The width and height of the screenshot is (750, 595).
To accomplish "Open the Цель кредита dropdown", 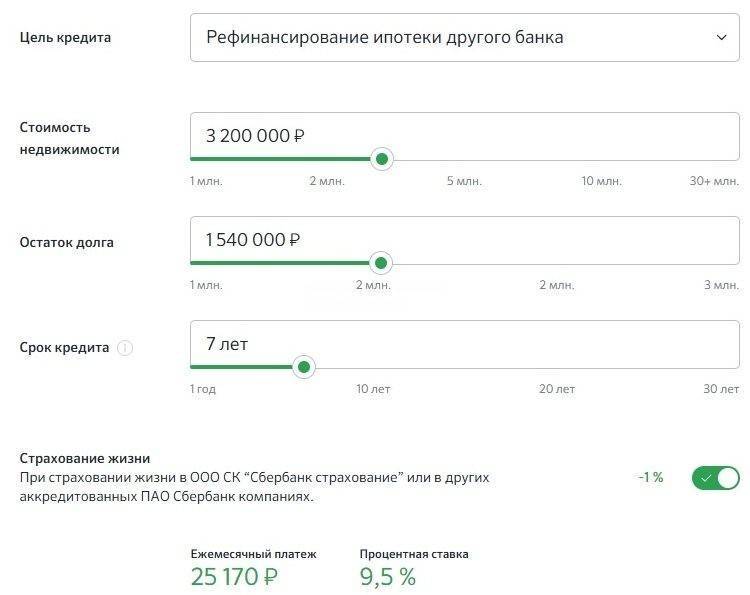I will (464, 37).
